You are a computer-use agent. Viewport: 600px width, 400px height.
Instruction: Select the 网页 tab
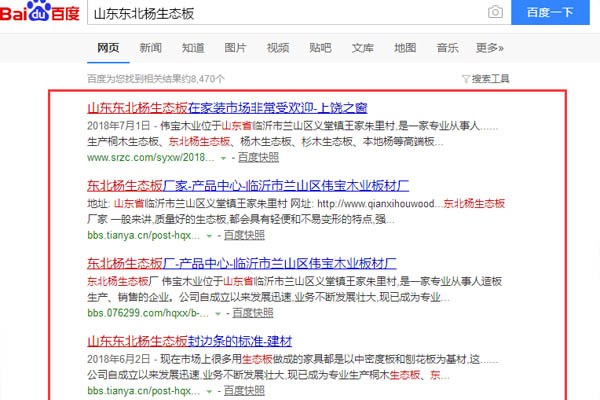[108, 48]
